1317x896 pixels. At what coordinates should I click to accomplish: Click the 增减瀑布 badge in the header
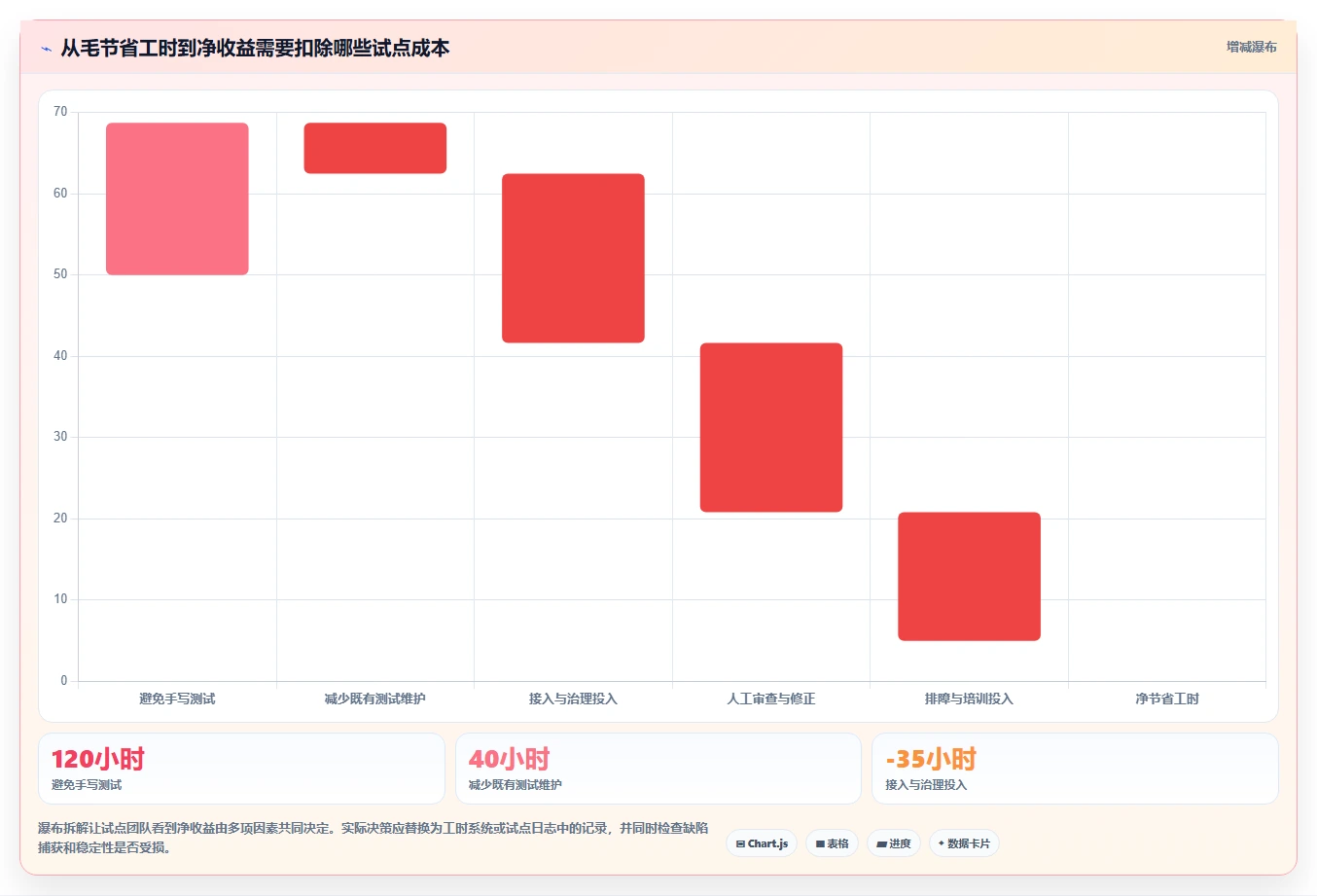pos(1251,47)
